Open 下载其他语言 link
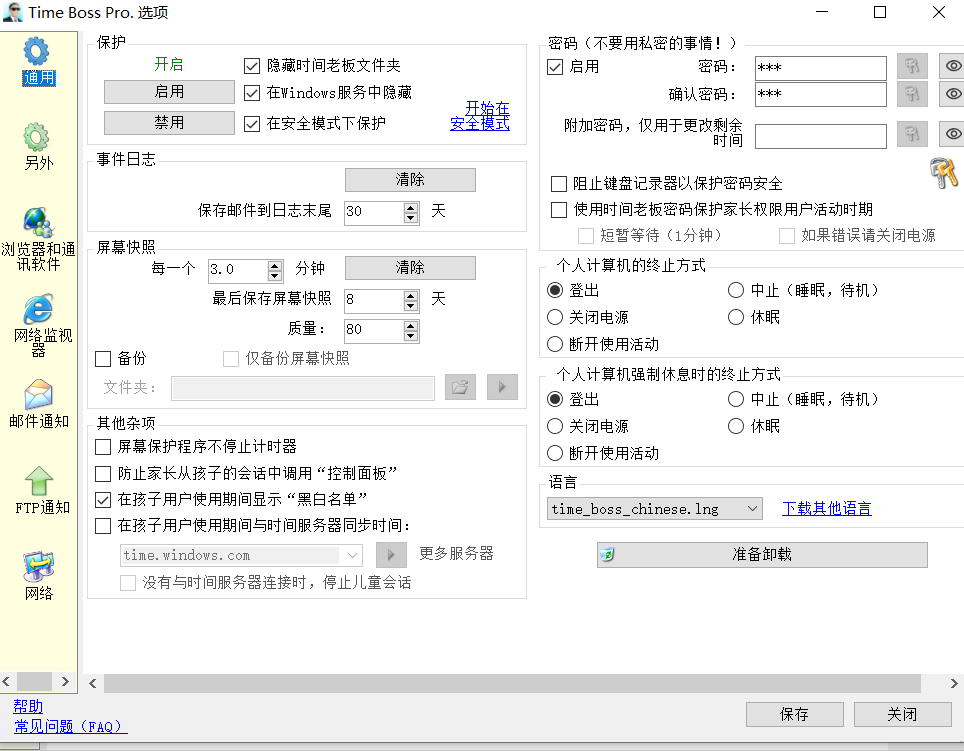 (826, 508)
